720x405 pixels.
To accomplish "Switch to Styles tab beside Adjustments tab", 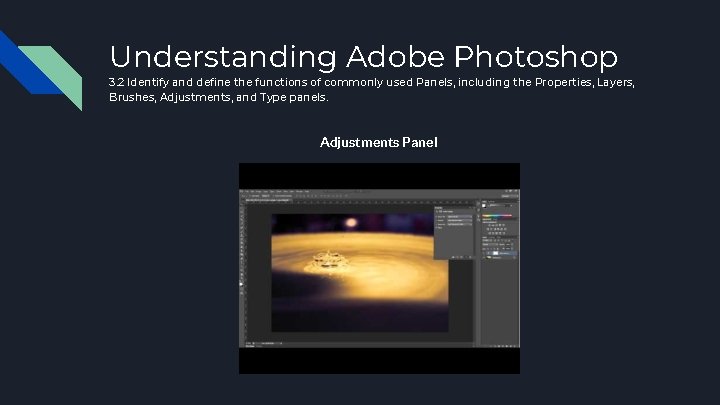I will (495, 219).
